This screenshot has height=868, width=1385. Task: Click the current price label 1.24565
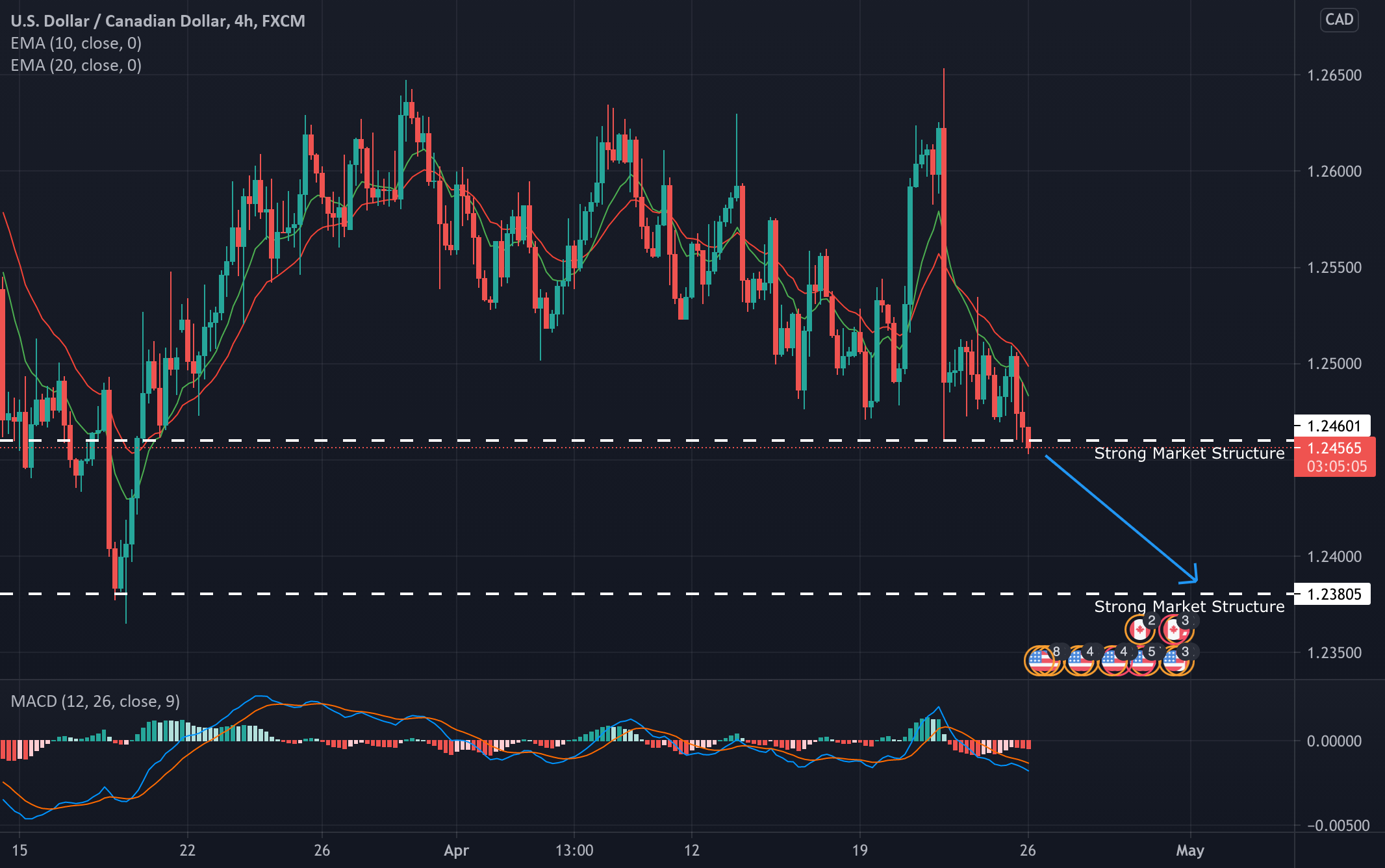pos(1334,448)
